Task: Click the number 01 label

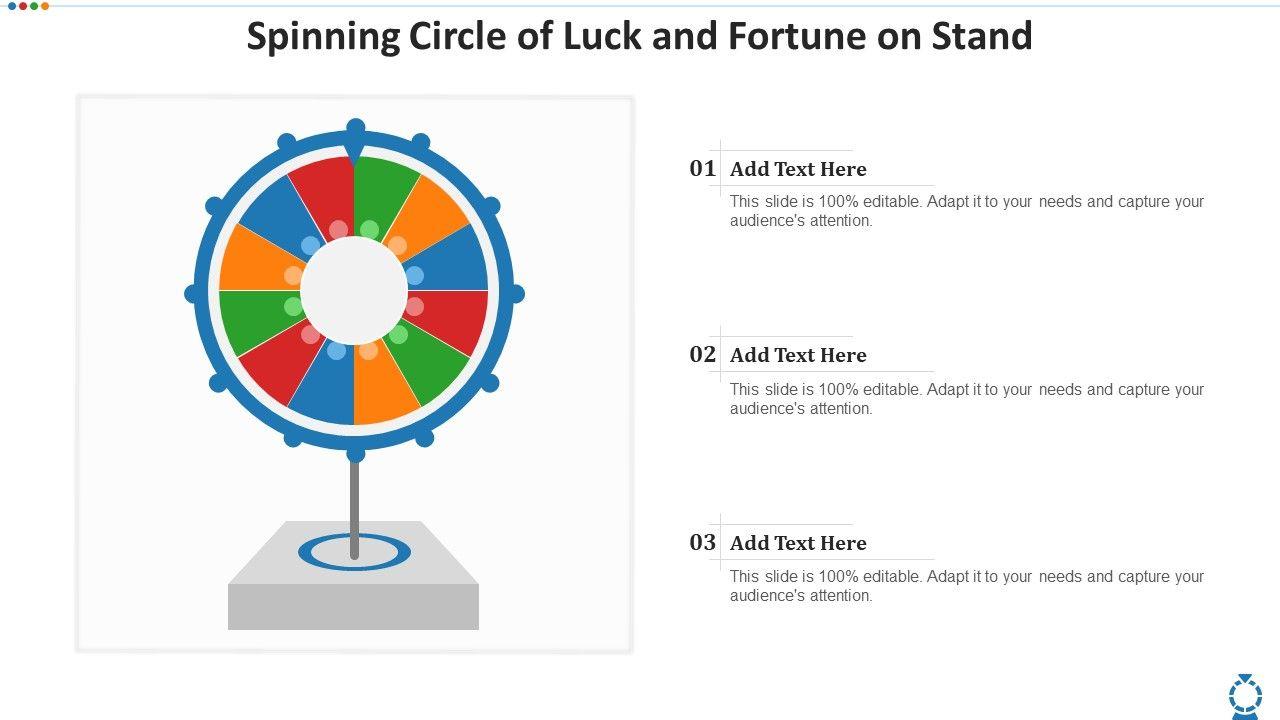Action: [x=702, y=169]
